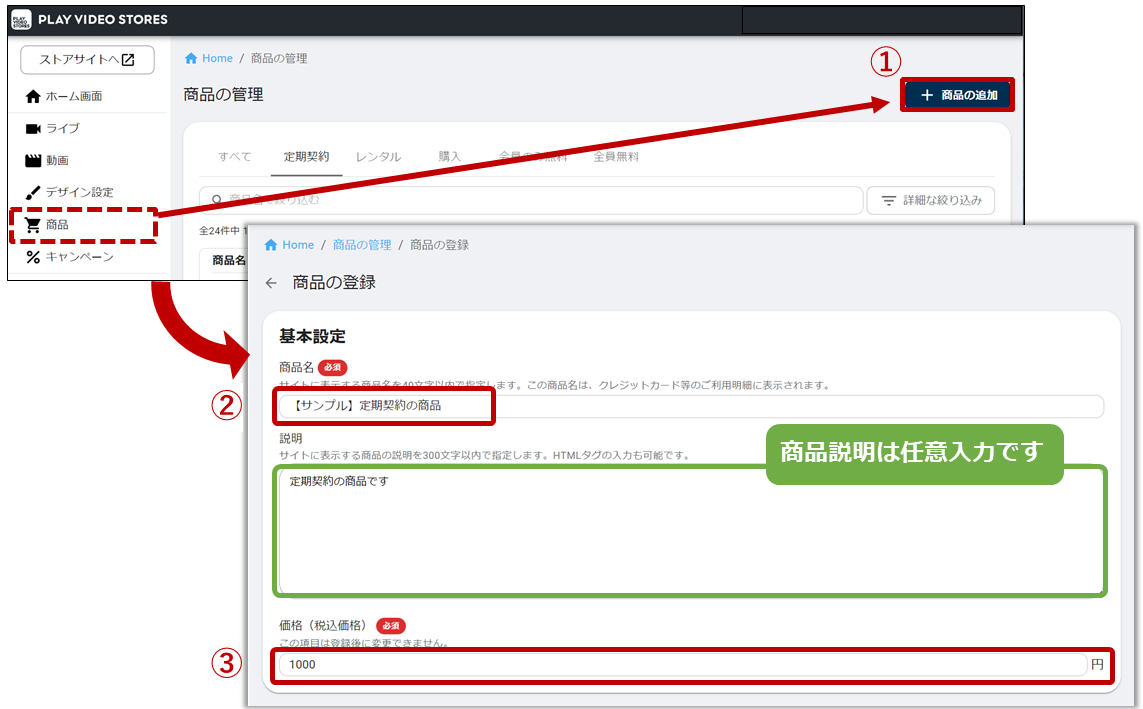Open the ストアサイトへ external link button
This screenshot has width=1143, height=709.
coord(87,60)
